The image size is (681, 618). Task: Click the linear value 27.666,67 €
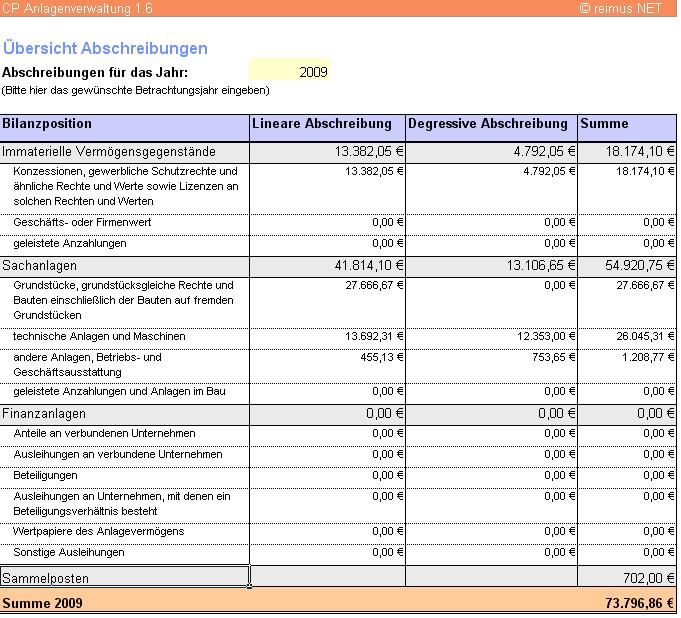tap(374, 285)
